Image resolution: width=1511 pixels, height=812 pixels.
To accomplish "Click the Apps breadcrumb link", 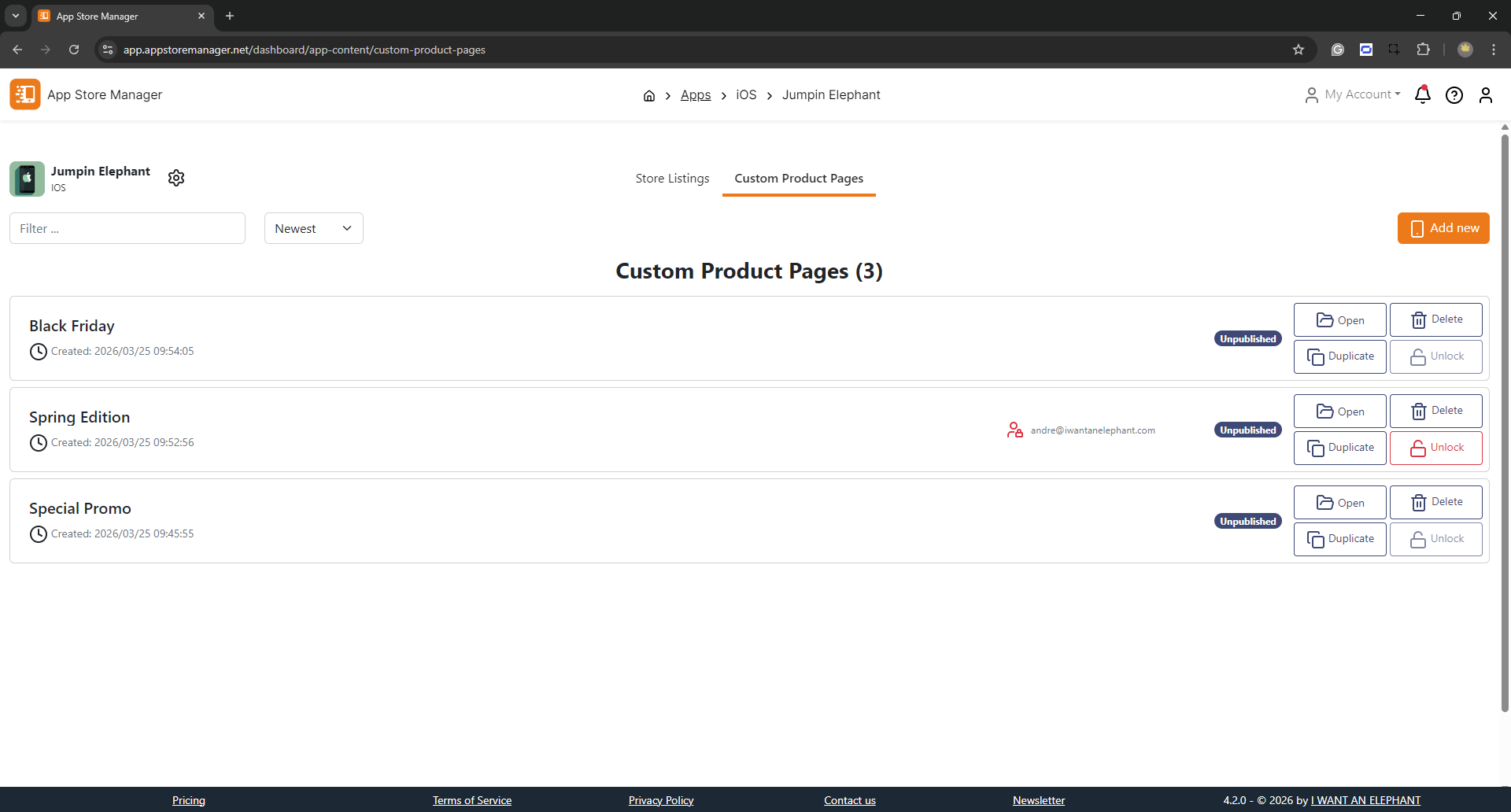I will 695,95.
